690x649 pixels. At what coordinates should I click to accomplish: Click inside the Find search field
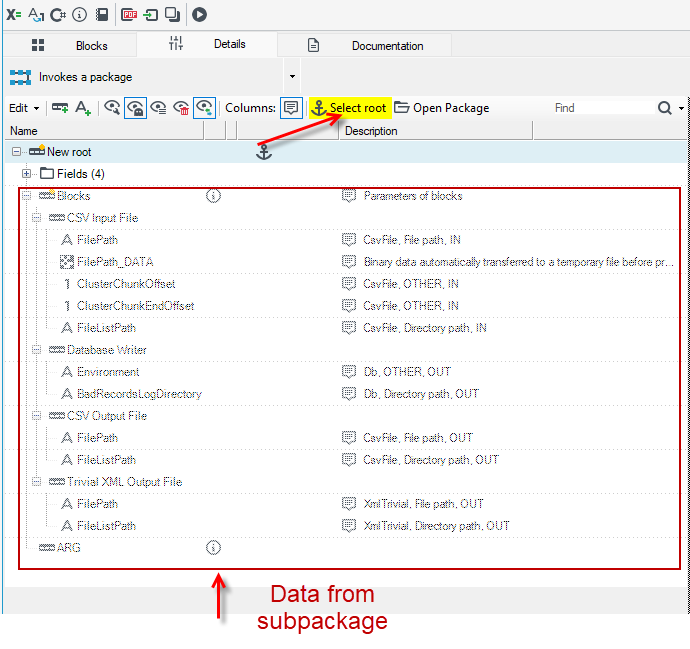point(602,108)
